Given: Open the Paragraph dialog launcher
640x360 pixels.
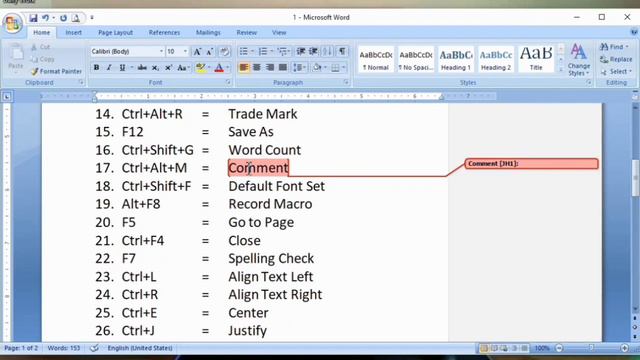Looking at the screenshot, I should (346, 82).
